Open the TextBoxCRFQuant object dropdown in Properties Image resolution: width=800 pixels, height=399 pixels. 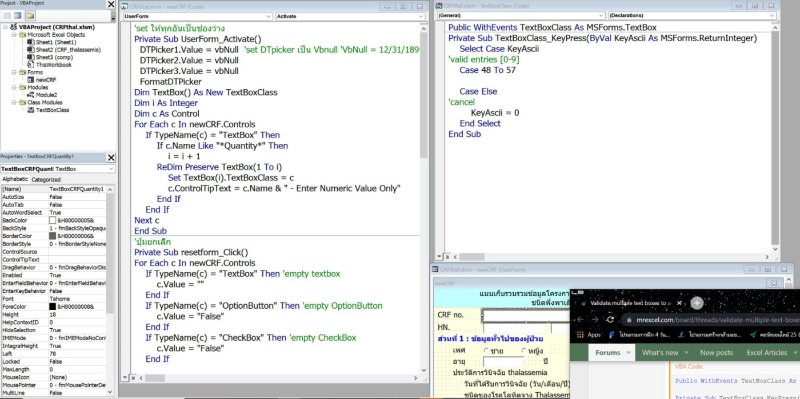pos(111,169)
